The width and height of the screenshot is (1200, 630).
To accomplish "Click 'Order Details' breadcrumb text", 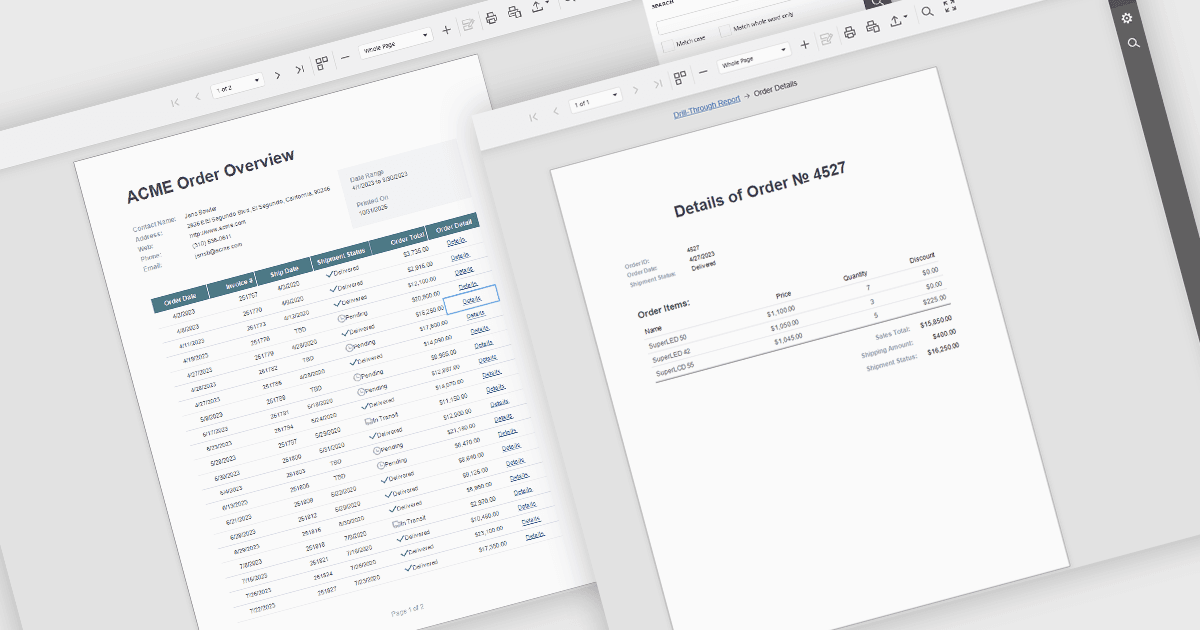I will pyautogui.click(x=776, y=89).
